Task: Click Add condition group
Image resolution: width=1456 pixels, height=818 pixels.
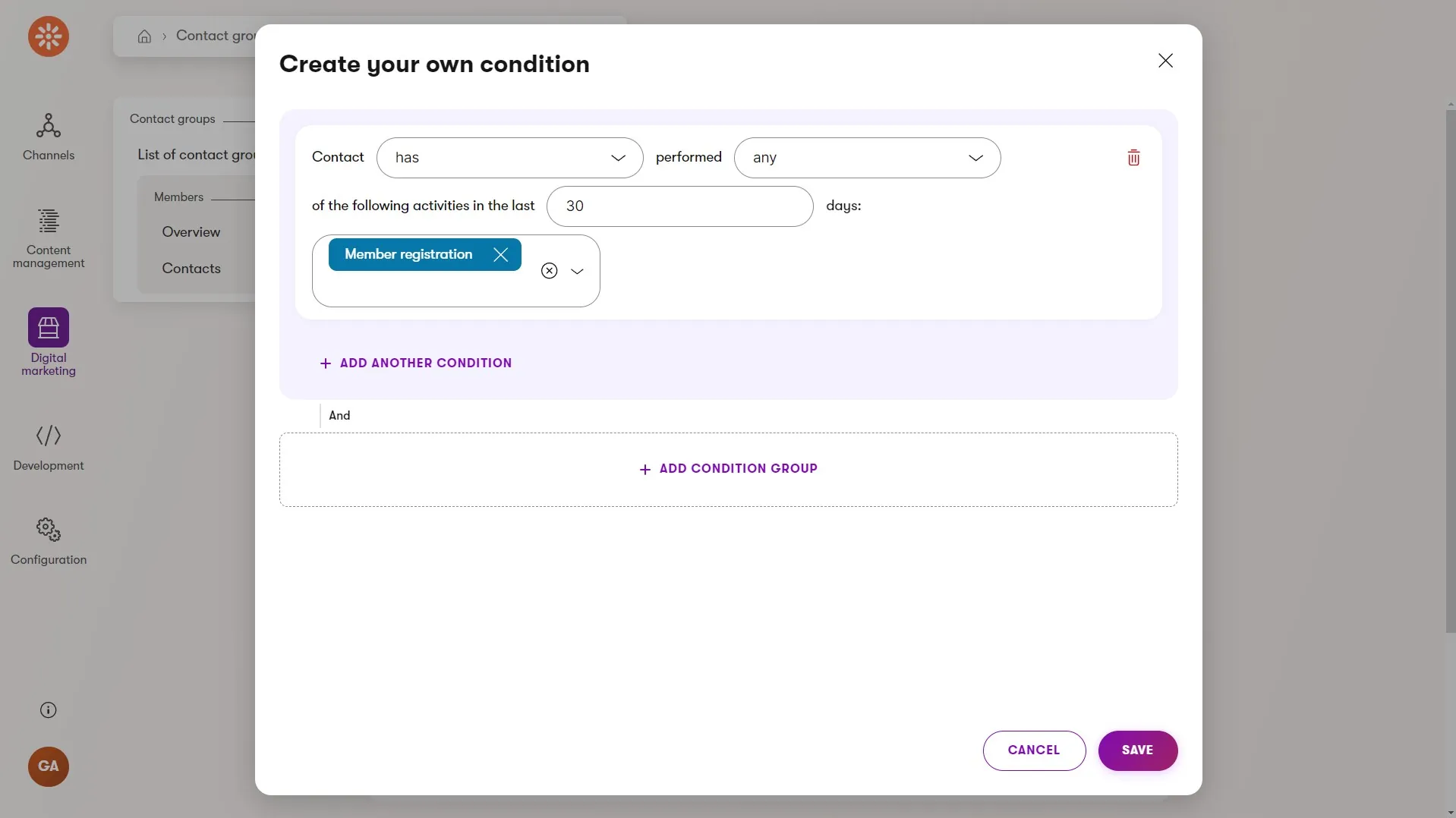Action: tap(729, 469)
